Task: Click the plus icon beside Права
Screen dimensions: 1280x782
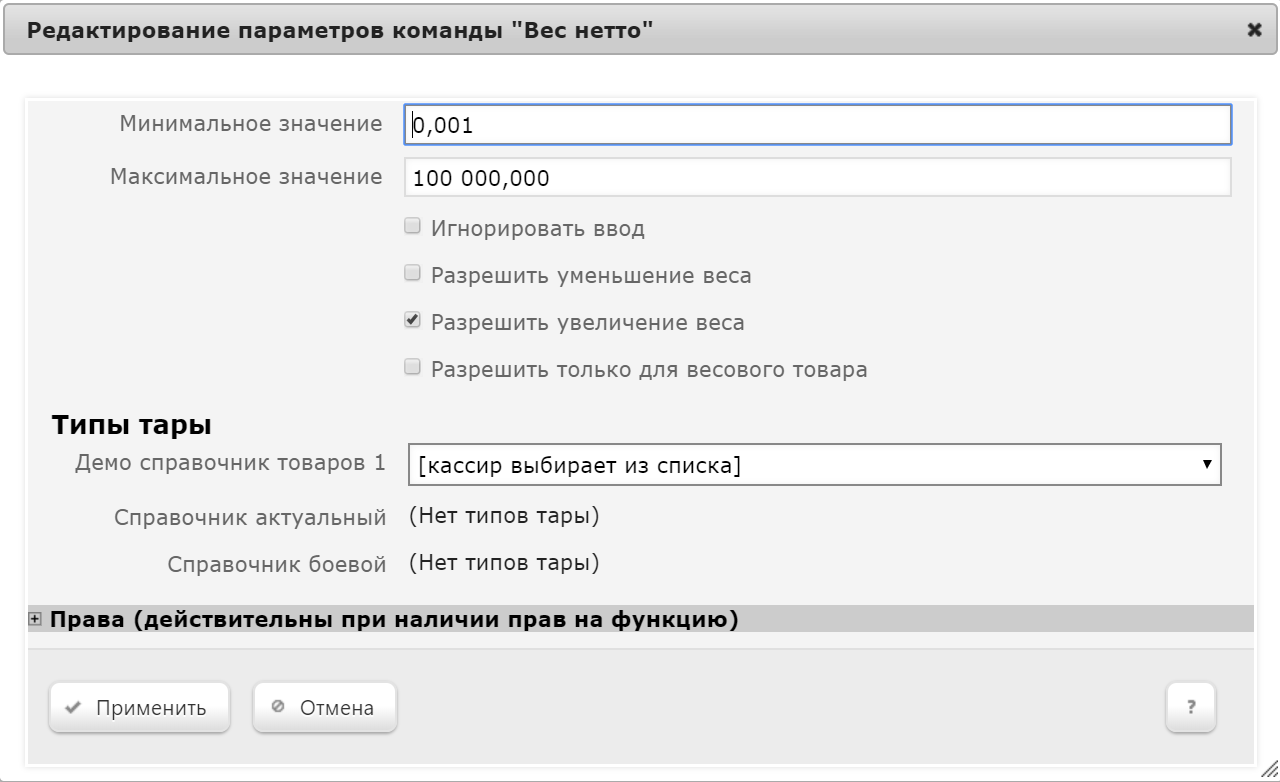Action: coord(36,619)
